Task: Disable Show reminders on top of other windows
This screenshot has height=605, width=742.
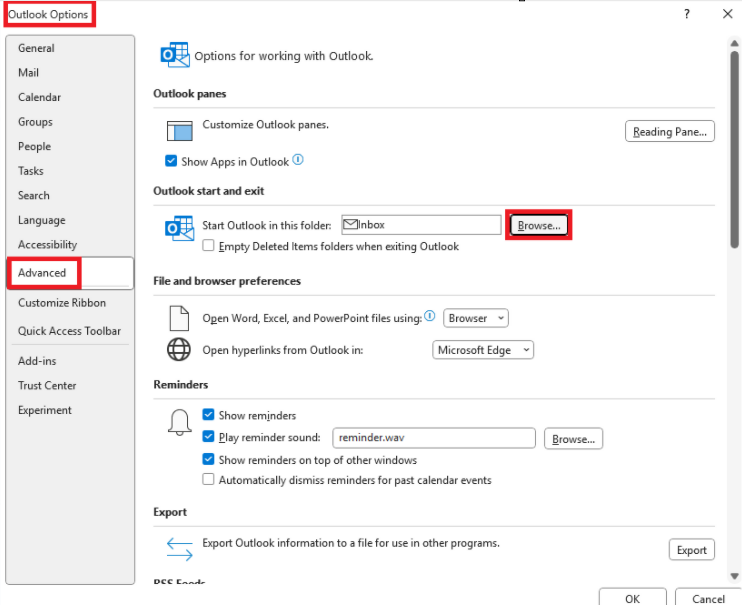Action: pyautogui.click(x=208, y=459)
